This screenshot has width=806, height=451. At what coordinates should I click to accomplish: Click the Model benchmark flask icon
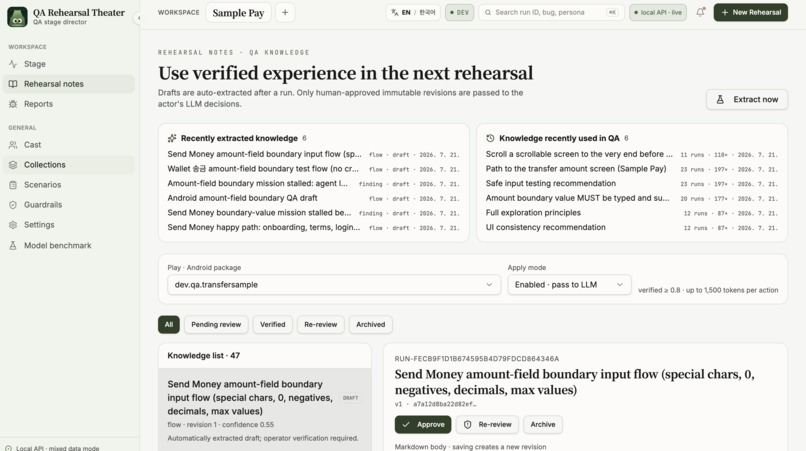(x=13, y=245)
